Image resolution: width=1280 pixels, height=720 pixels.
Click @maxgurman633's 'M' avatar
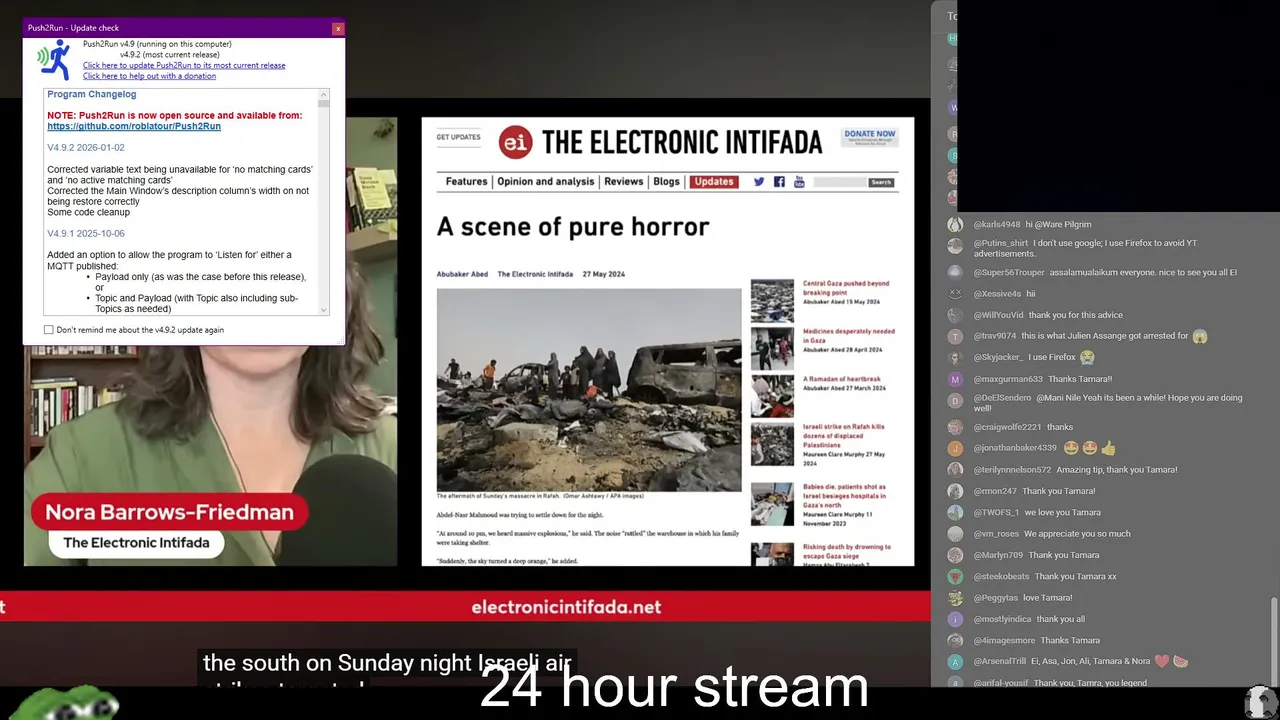[x=955, y=379]
